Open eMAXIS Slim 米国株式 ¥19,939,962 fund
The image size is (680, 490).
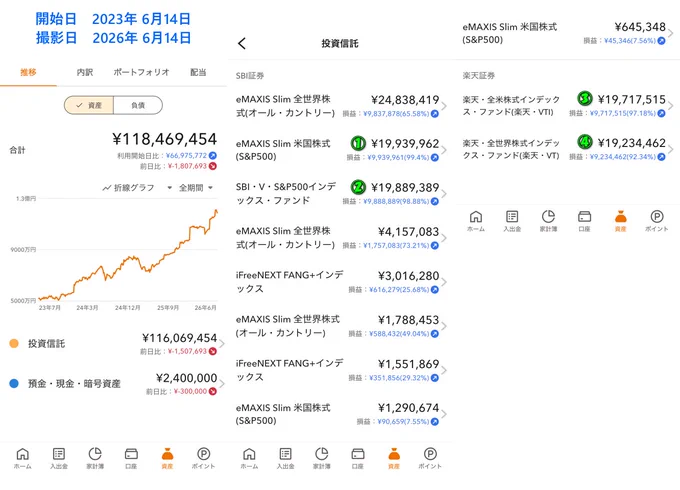click(x=340, y=150)
